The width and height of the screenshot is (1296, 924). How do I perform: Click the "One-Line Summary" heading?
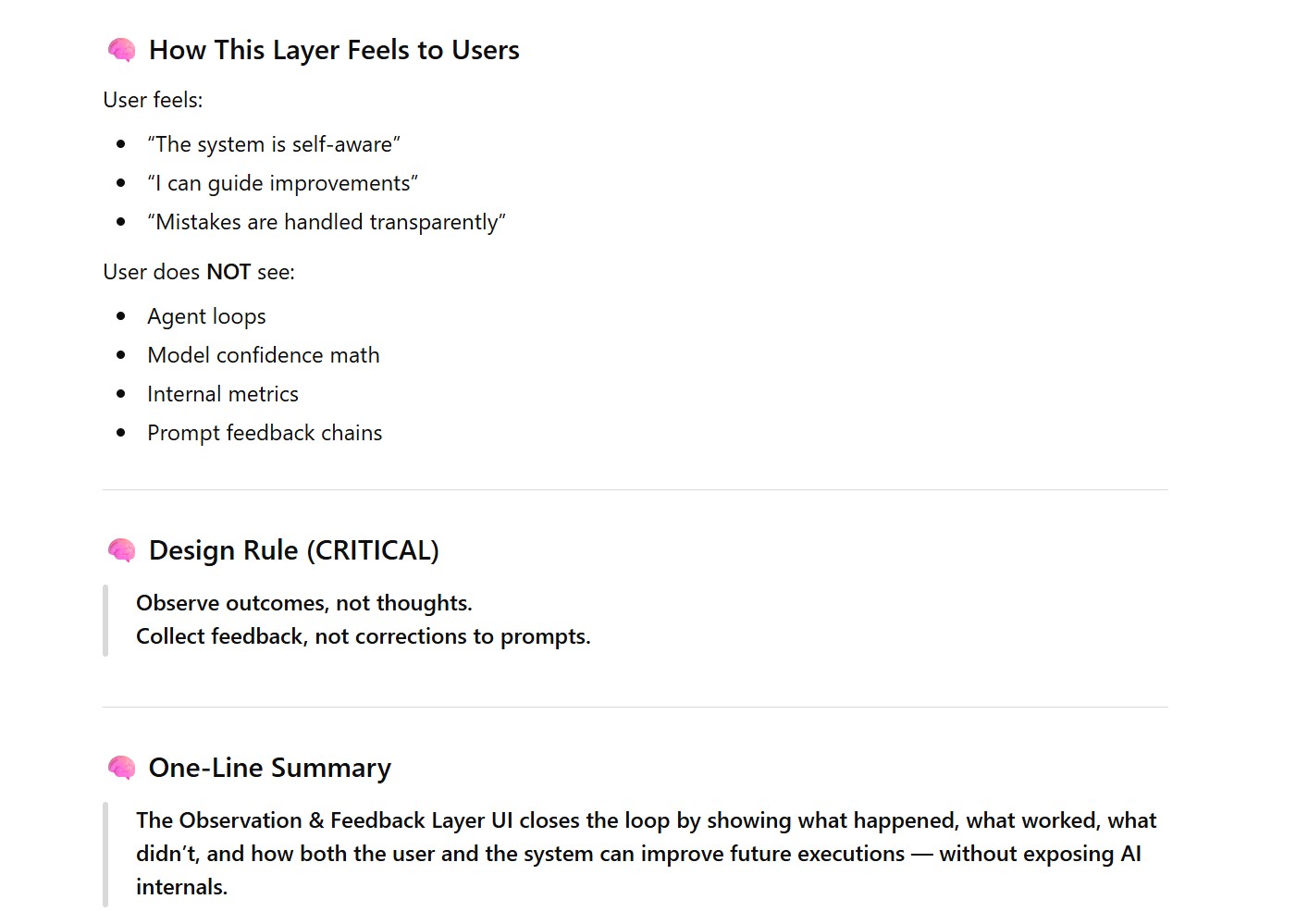pos(269,768)
